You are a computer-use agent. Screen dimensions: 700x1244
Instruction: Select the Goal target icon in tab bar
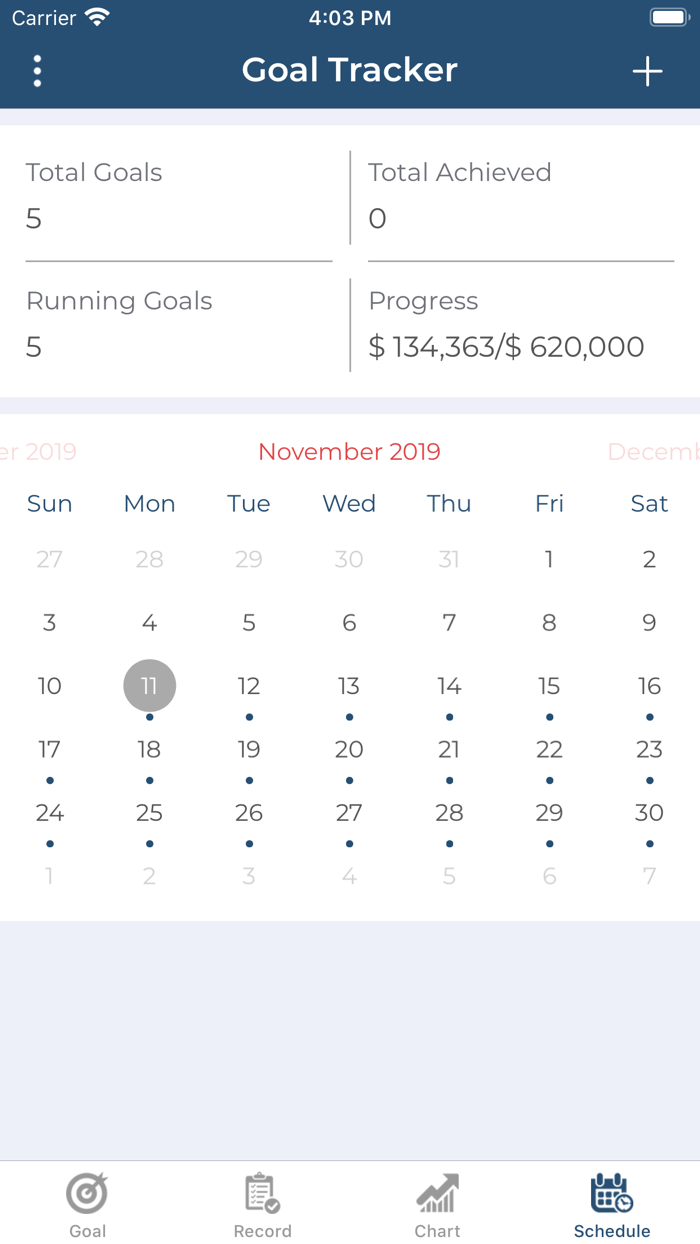click(x=87, y=1192)
